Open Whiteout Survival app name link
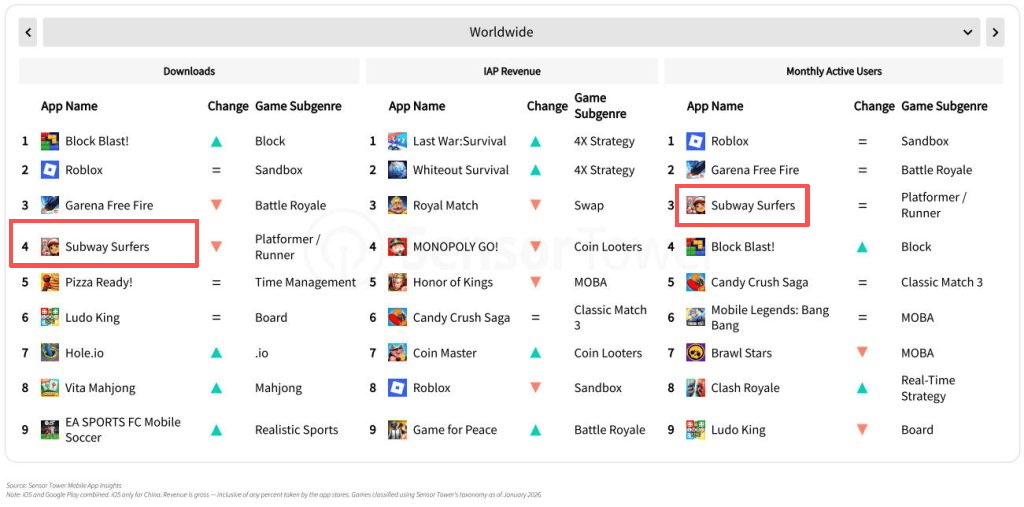The height and width of the screenshot is (507, 1024). (x=461, y=170)
